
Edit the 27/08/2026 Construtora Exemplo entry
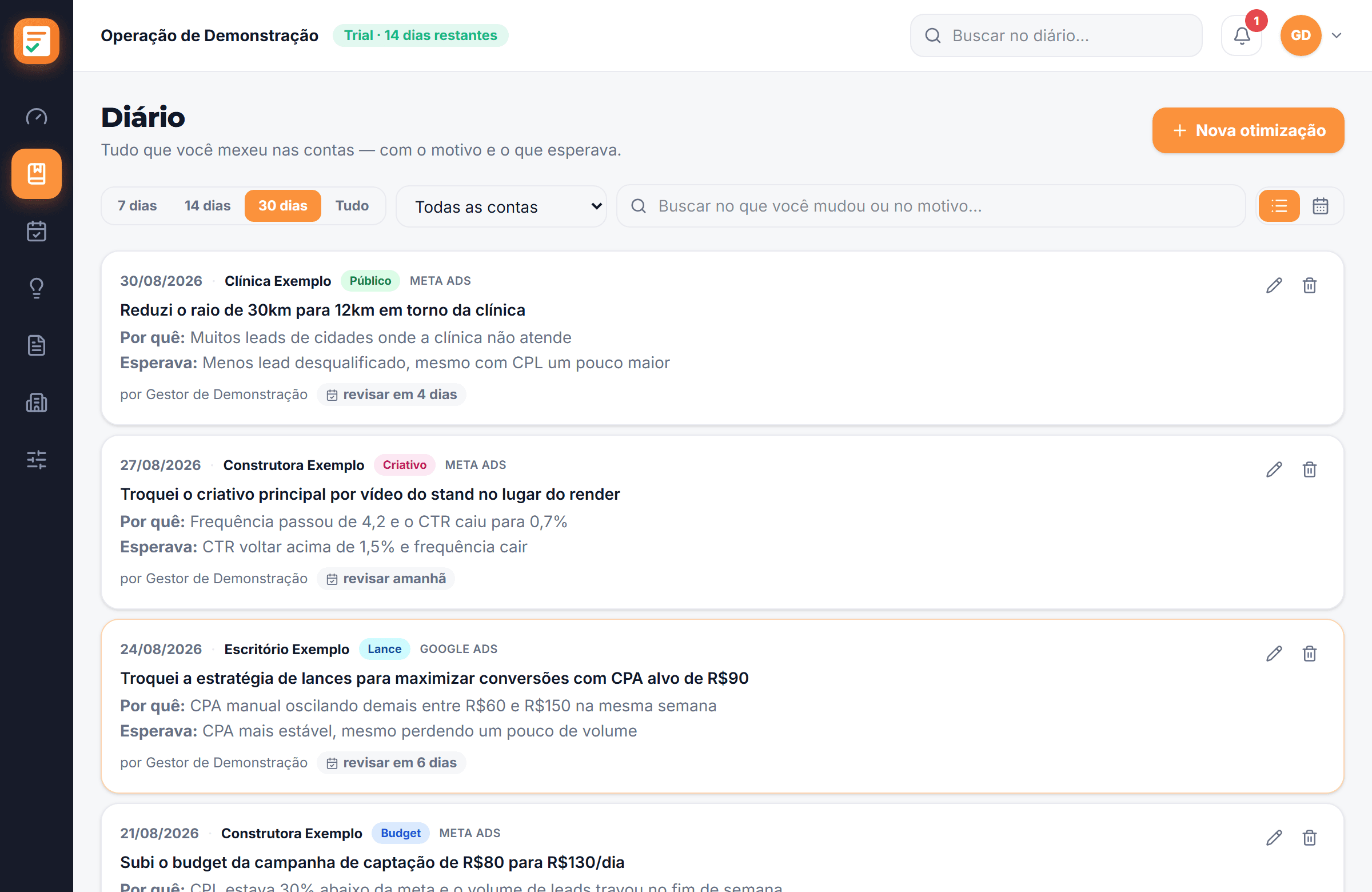tap(1274, 469)
